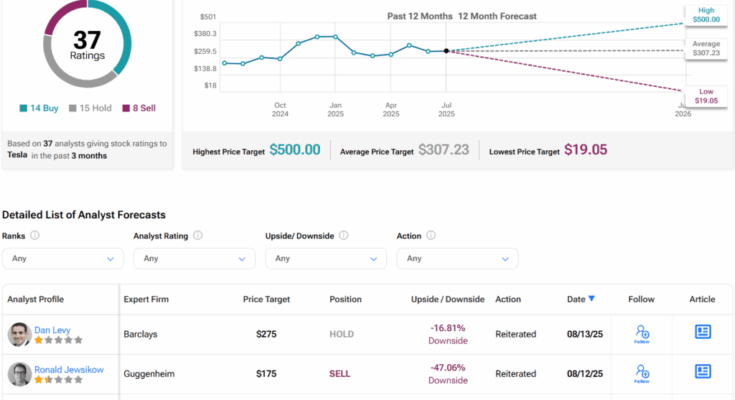735x400 pixels.
Task: Open Dan Levy analyst profile link
Action: coord(52,330)
